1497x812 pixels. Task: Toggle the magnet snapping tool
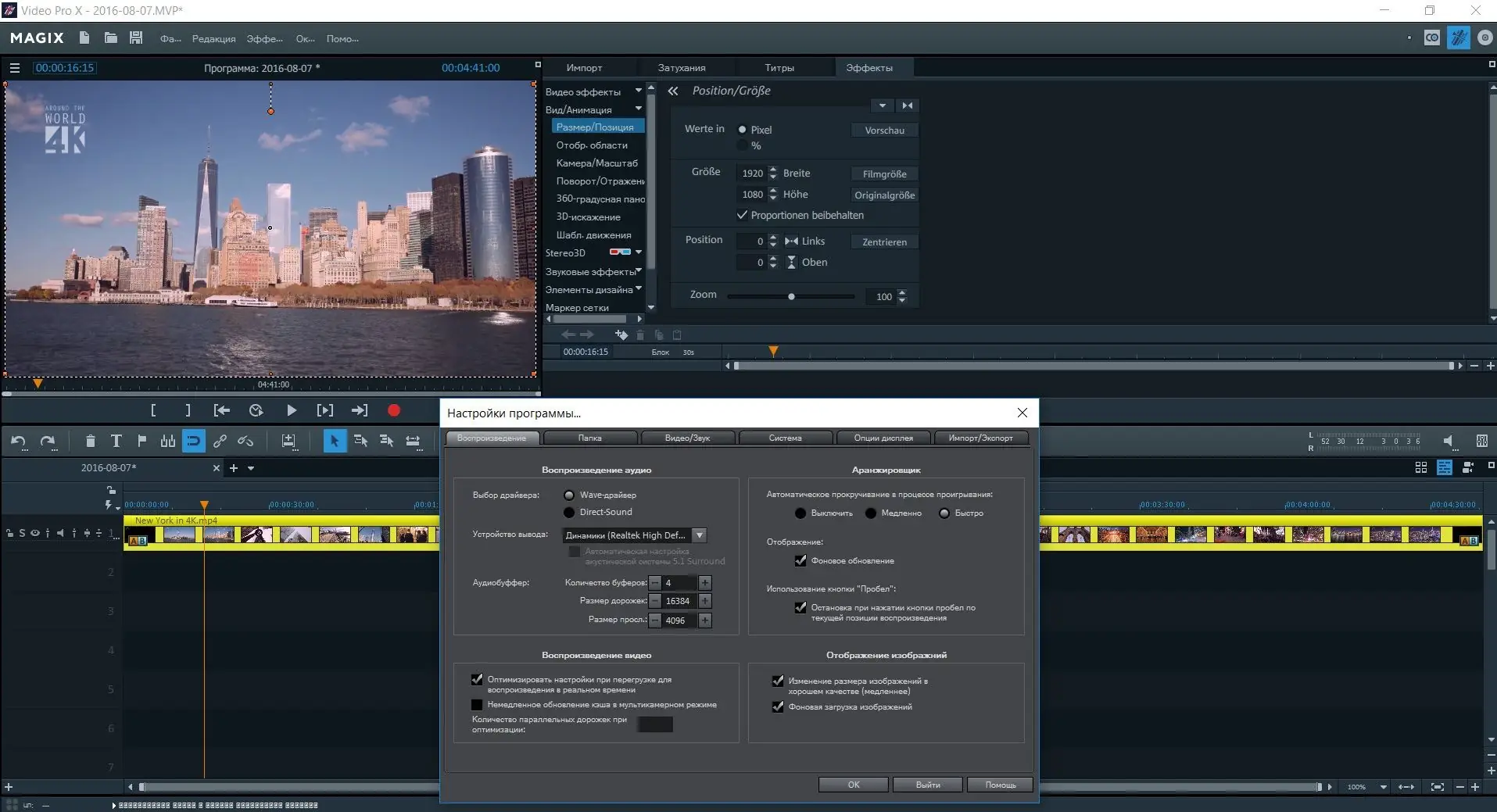[x=193, y=442]
